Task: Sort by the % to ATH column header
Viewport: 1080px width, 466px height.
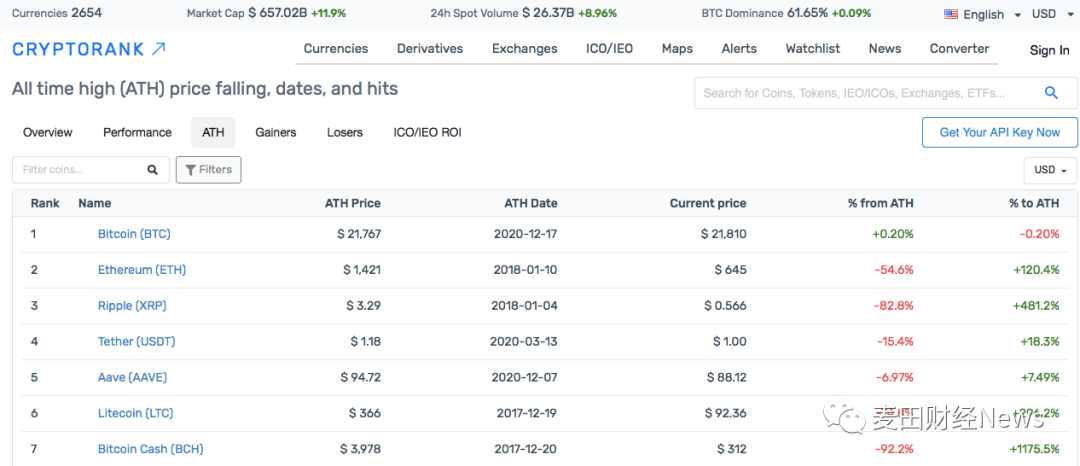Action: click(1034, 204)
